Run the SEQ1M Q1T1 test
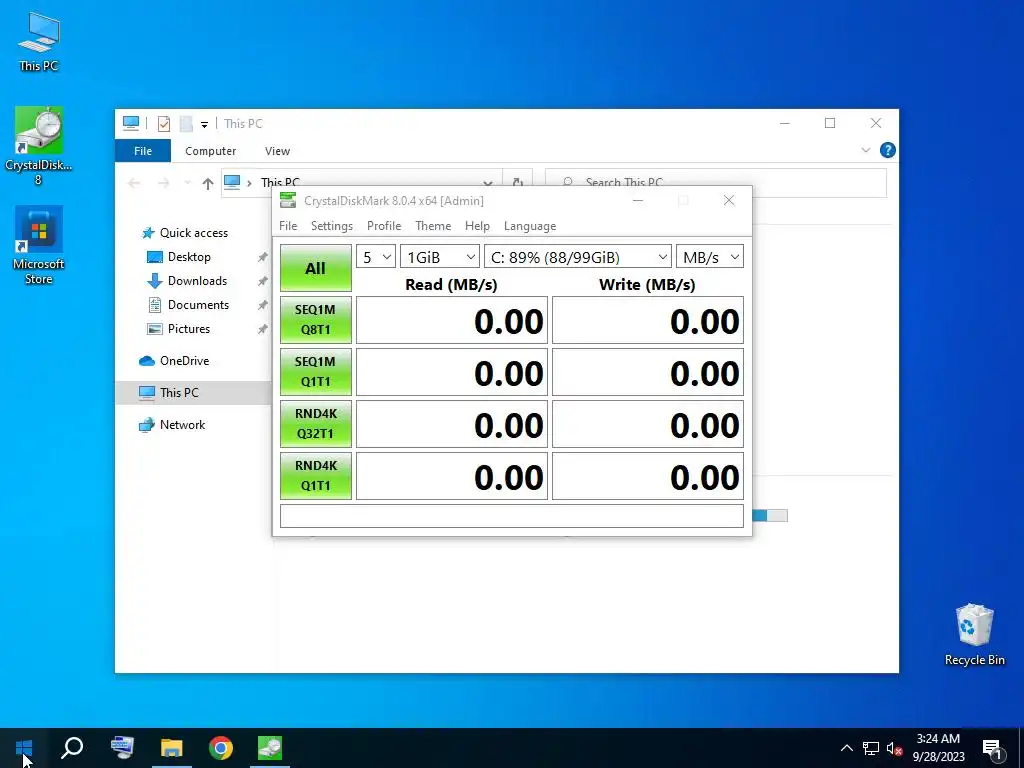This screenshot has height=768, width=1024. [x=315, y=372]
